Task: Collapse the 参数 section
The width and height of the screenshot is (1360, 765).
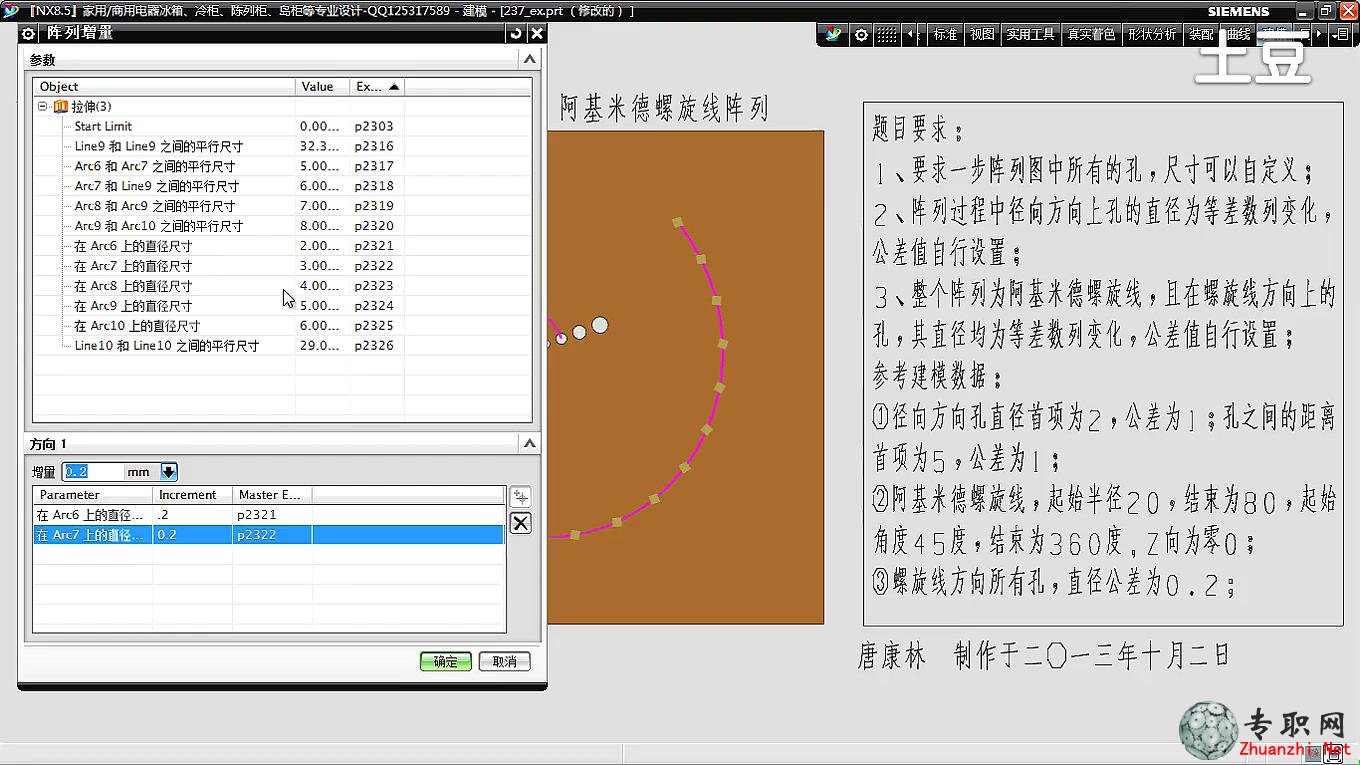Action: point(529,60)
